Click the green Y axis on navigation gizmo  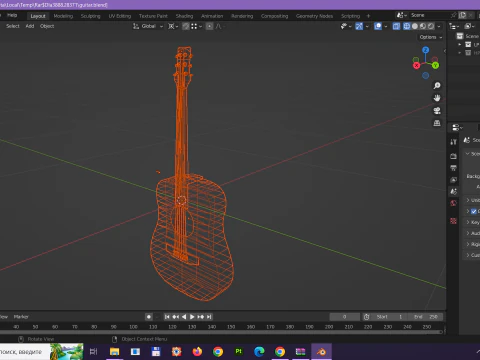pyautogui.click(x=435, y=65)
